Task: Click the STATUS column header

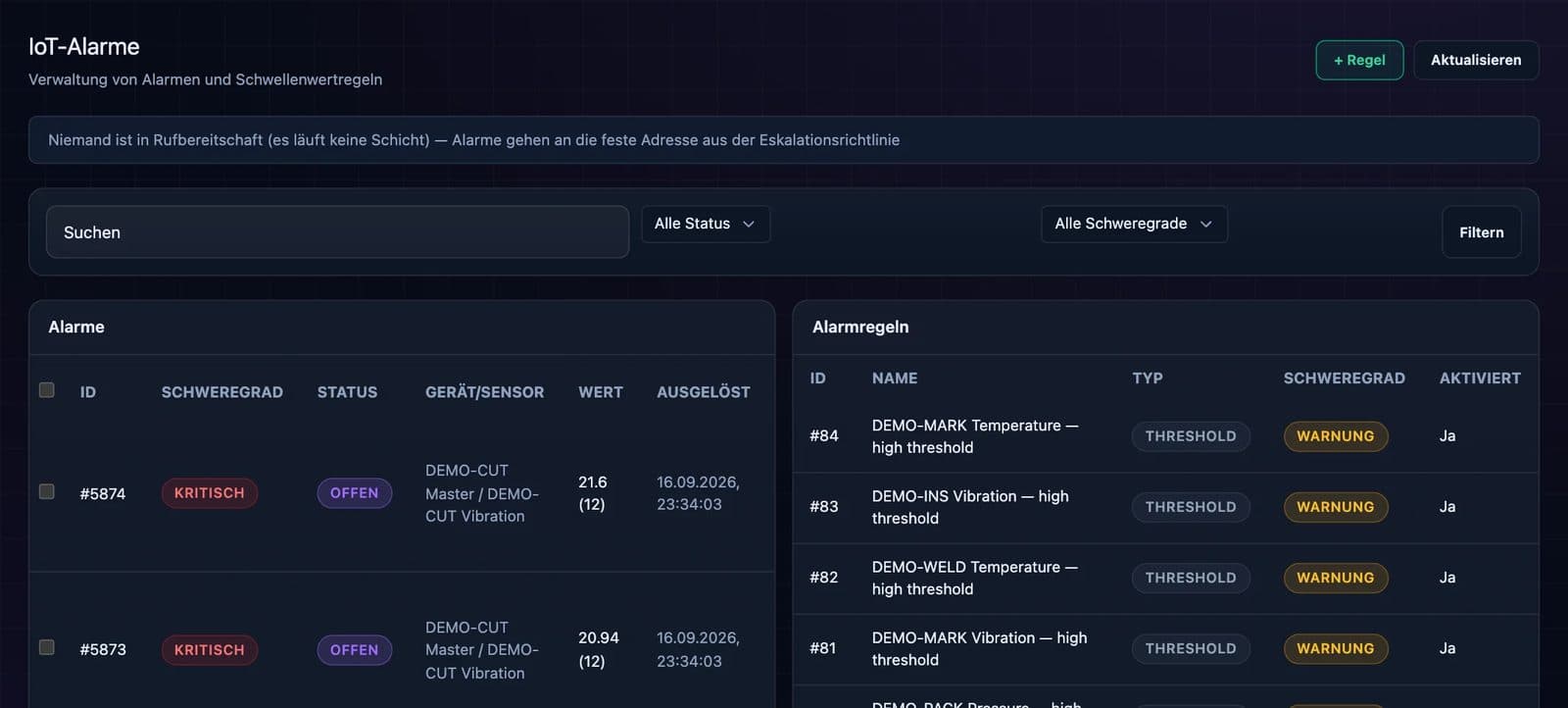Action: tap(347, 392)
